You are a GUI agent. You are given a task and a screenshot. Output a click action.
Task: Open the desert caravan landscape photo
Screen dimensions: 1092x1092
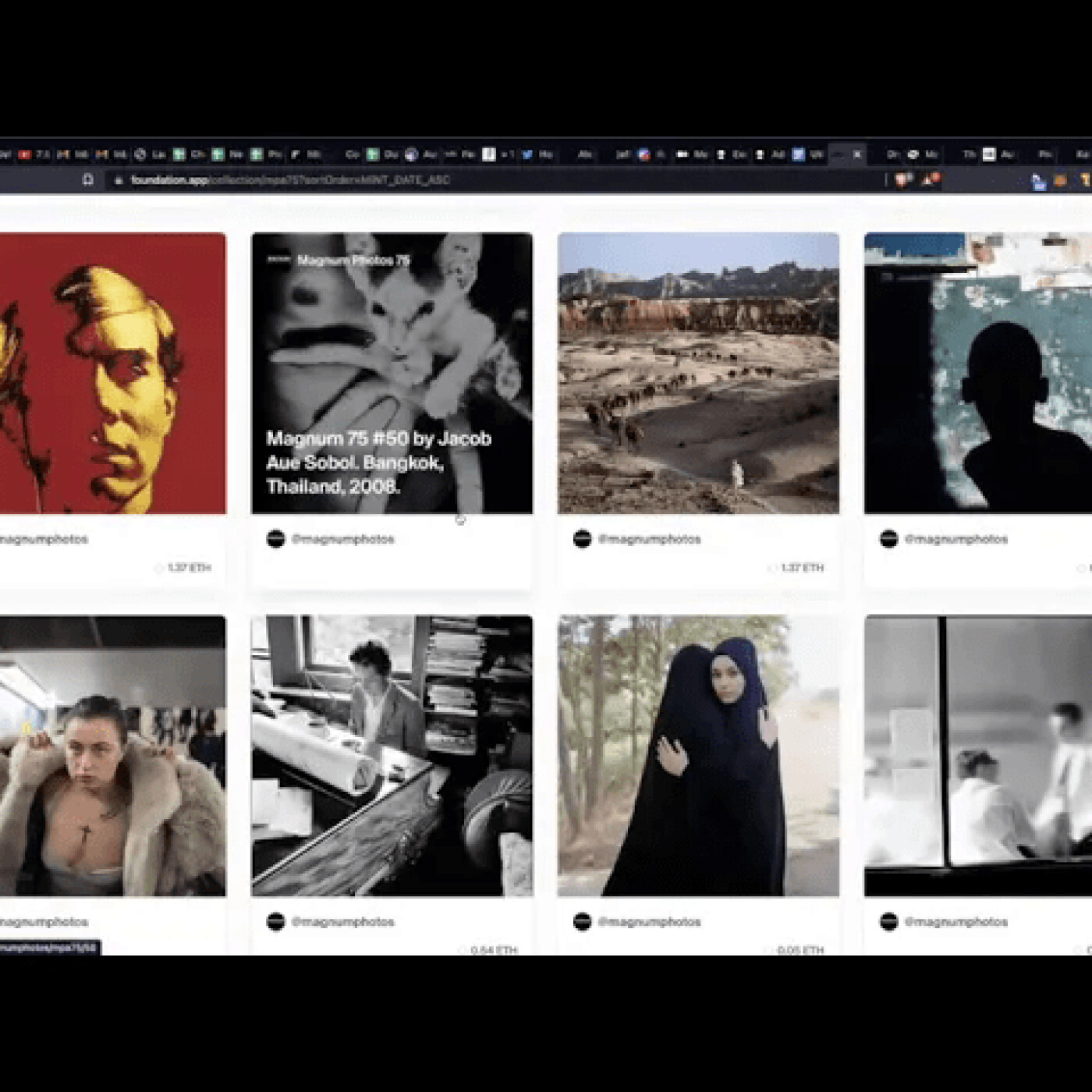pyautogui.click(x=698, y=373)
